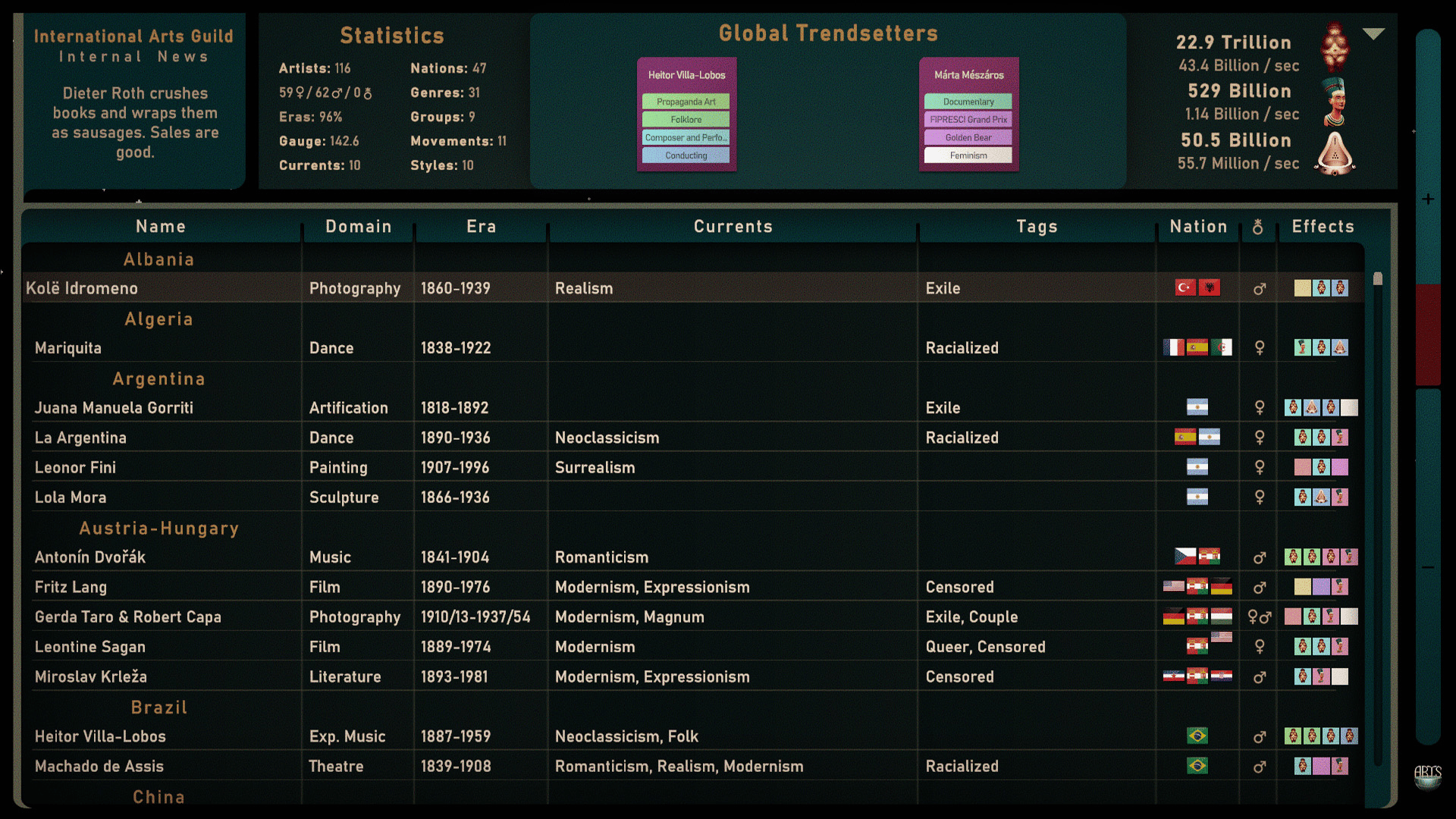Sort the table by Era column
1456x819 pixels.
(481, 227)
